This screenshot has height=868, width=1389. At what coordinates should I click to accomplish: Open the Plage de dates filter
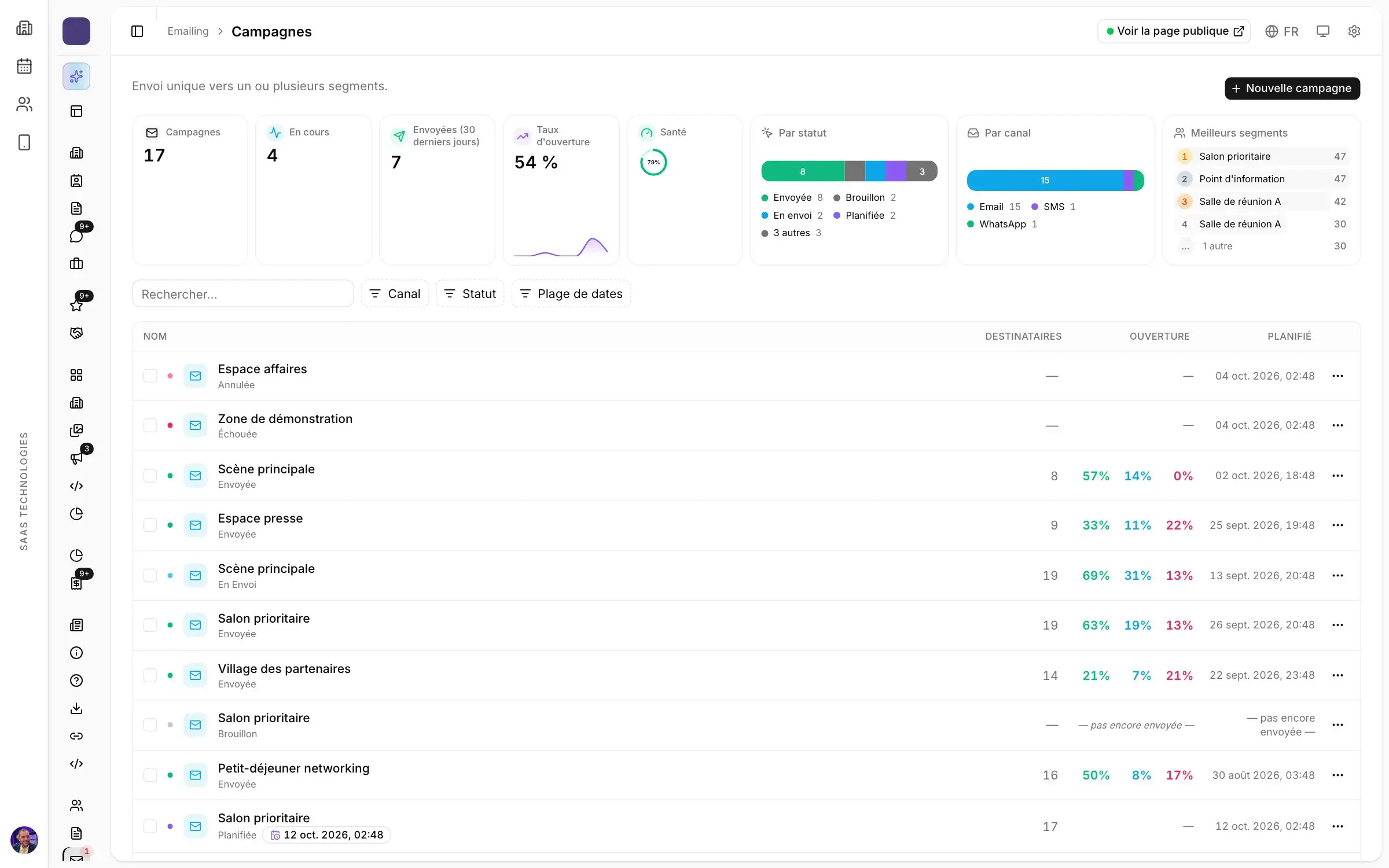571,294
